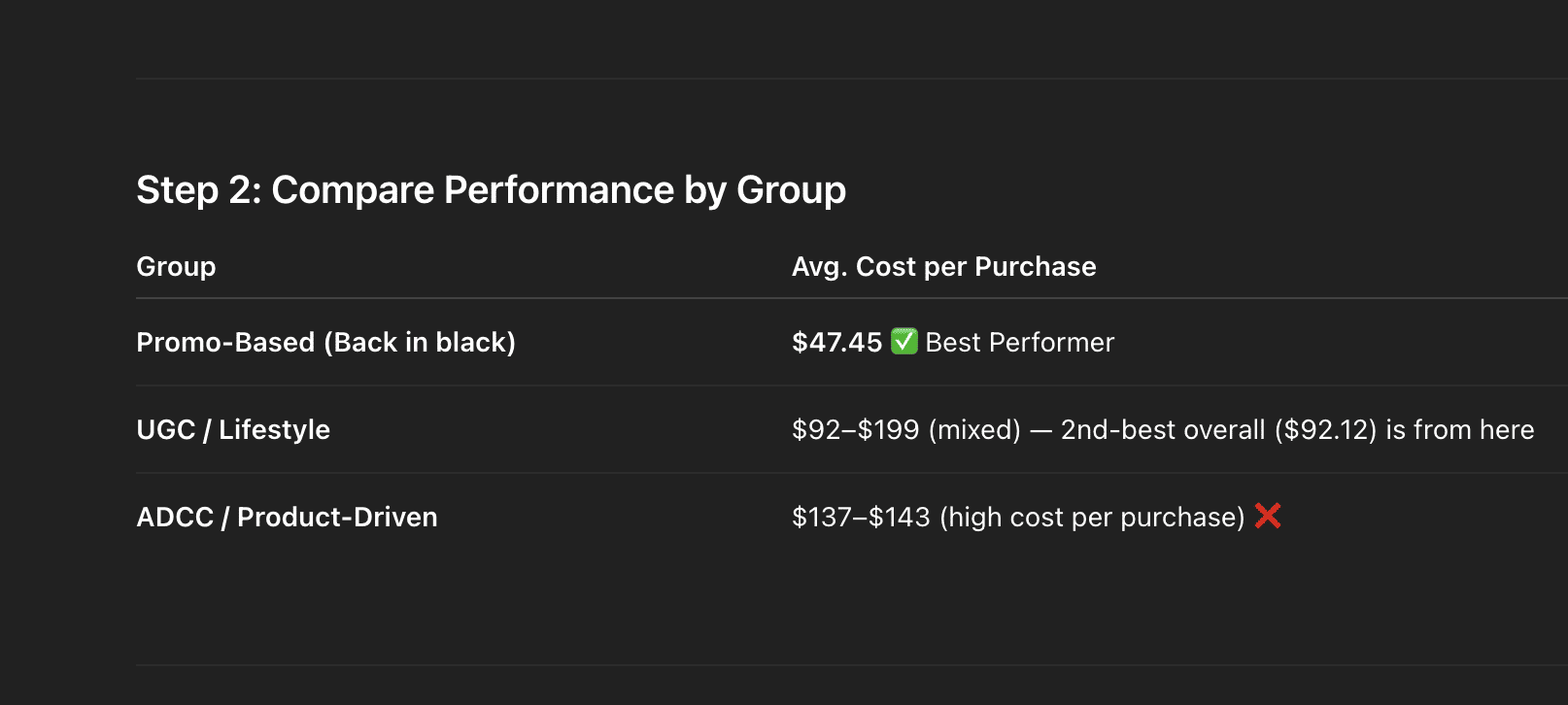The width and height of the screenshot is (1568, 705).
Task: Click the 'UGC / Lifestyle' row label
Action: (x=233, y=430)
